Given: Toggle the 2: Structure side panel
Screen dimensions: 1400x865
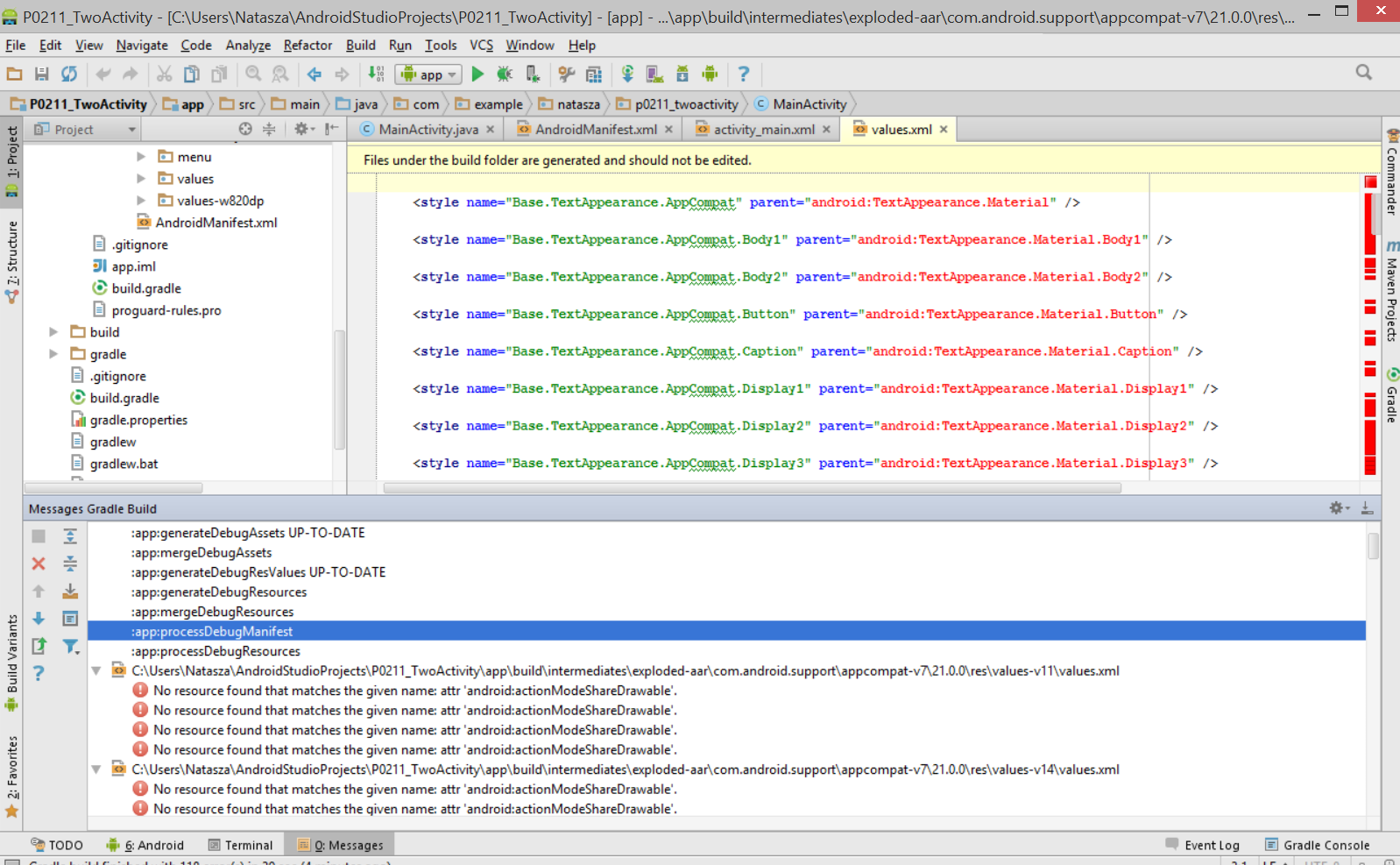Looking at the screenshot, I should (x=11, y=261).
